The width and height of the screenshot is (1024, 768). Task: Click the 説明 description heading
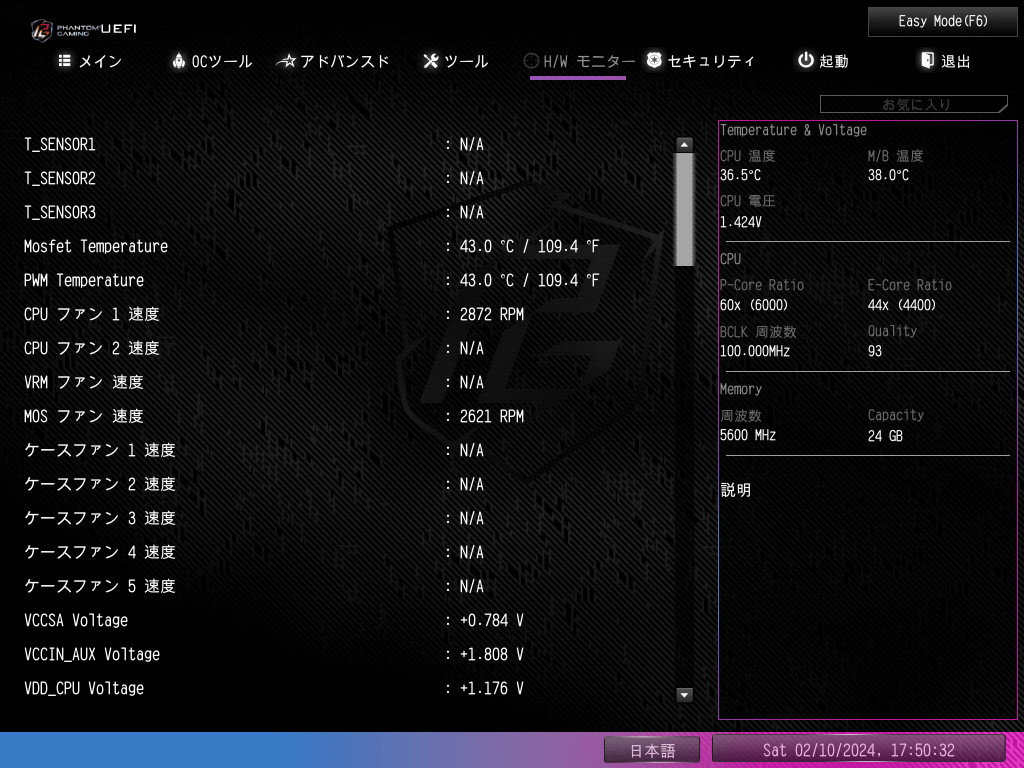[x=735, y=490]
